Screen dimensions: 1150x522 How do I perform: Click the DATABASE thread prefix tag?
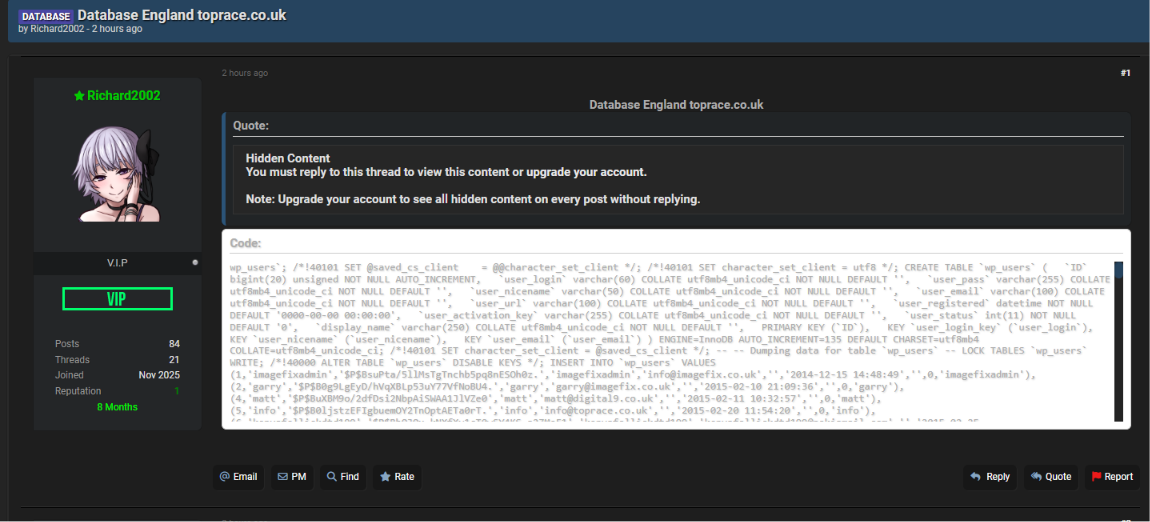tap(45, 15)
